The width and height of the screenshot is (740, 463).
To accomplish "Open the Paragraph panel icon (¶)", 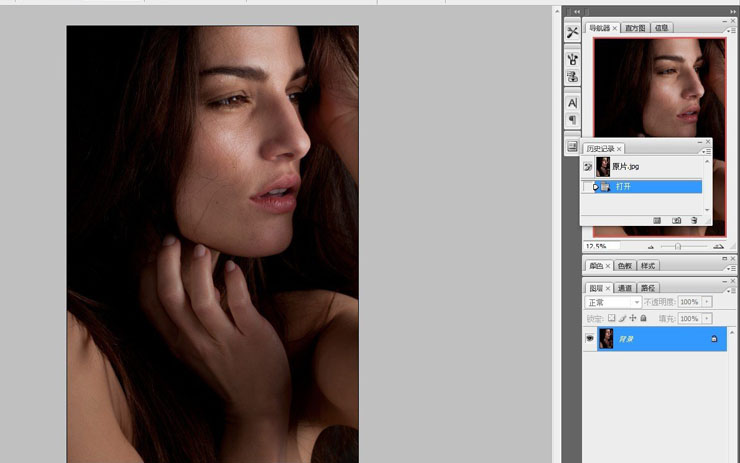I will click(572, 120).
